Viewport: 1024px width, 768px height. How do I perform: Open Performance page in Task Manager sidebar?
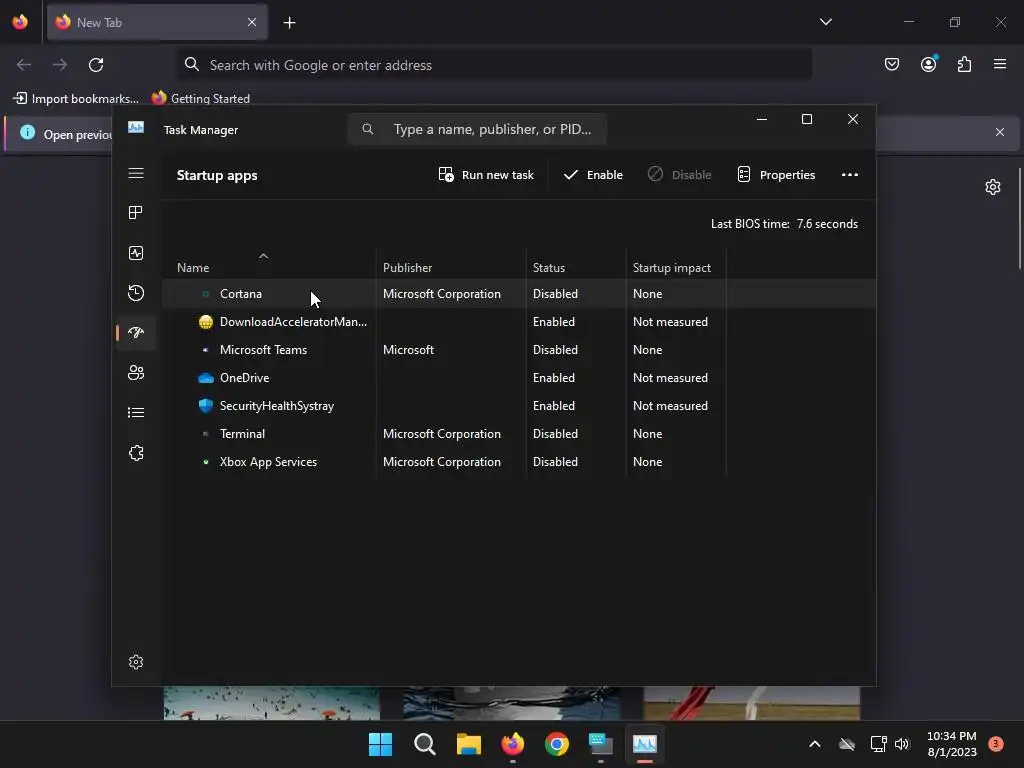pyautogui.click(x=136, y=253)
